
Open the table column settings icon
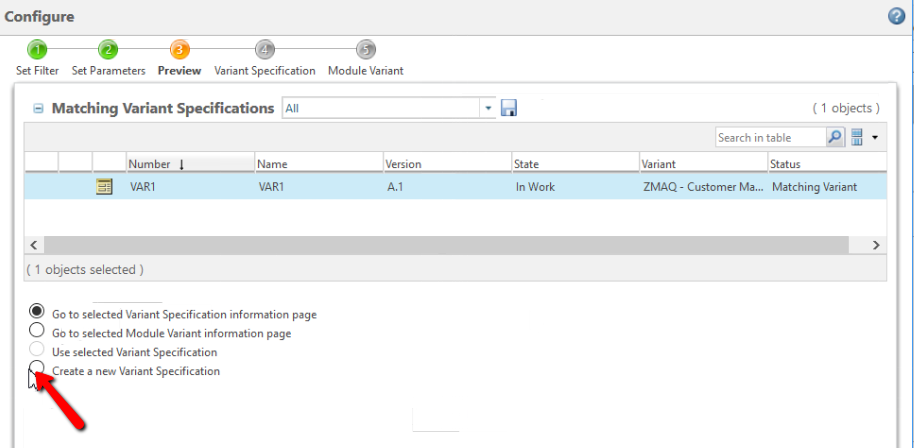coord(857,138)
